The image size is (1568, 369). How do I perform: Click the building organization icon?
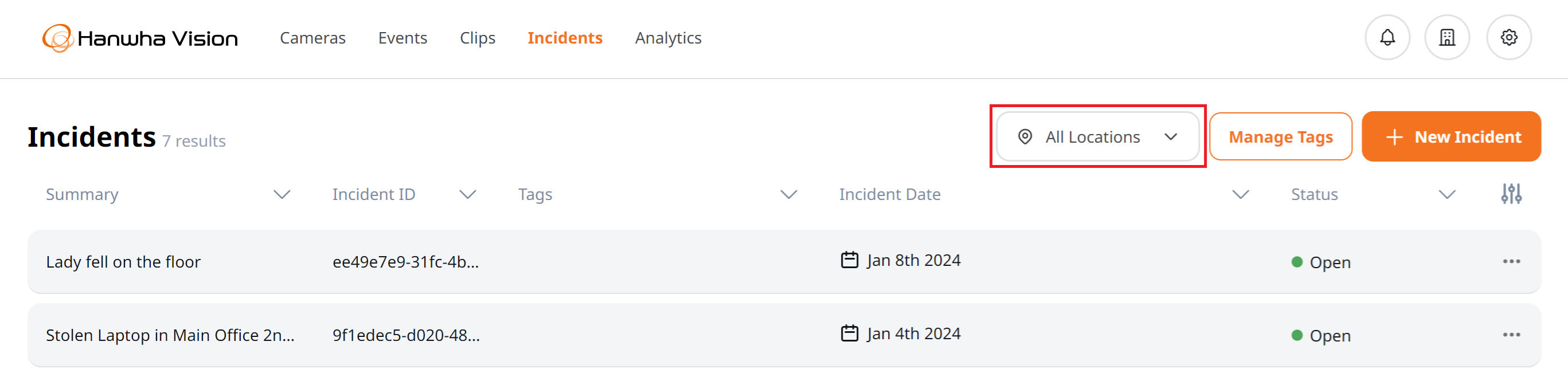click(x=1447, y=38)
